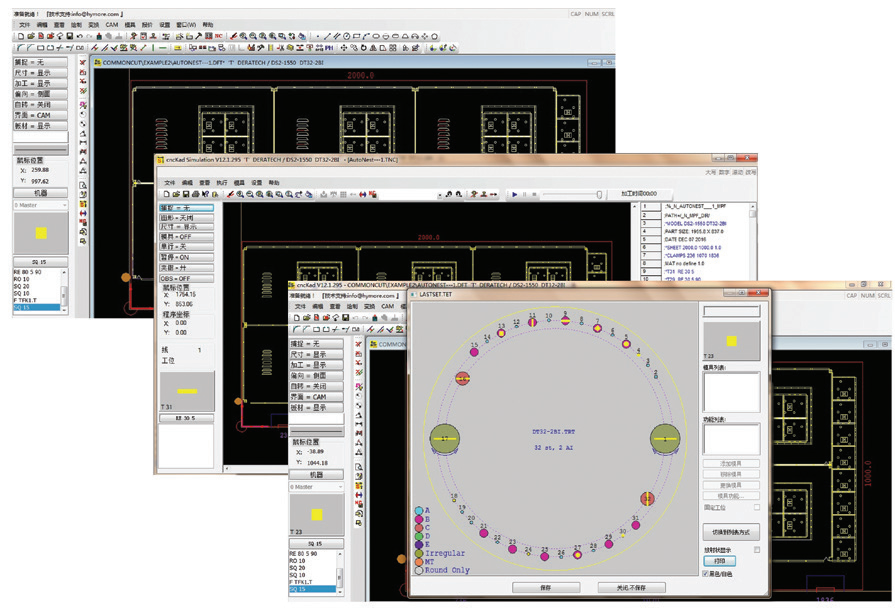This screenshot has width=895, height=609.
Task: Select the Circle drawing tool in back toolbar
Action: [x=346, y=36]
